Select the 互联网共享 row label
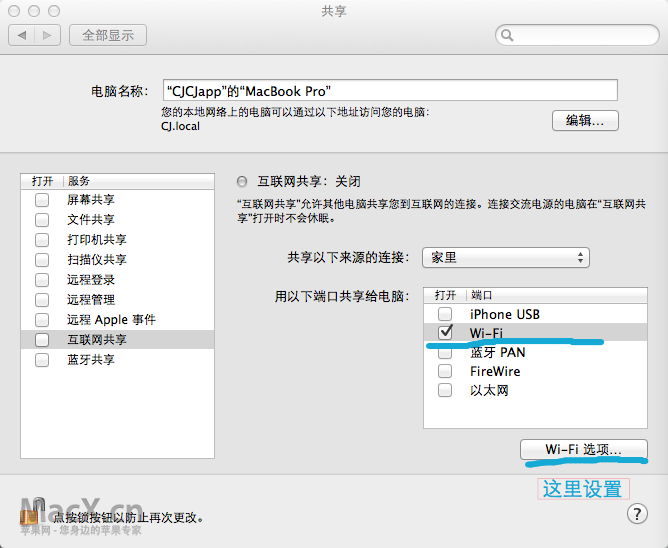 click(x=97, y=340)
